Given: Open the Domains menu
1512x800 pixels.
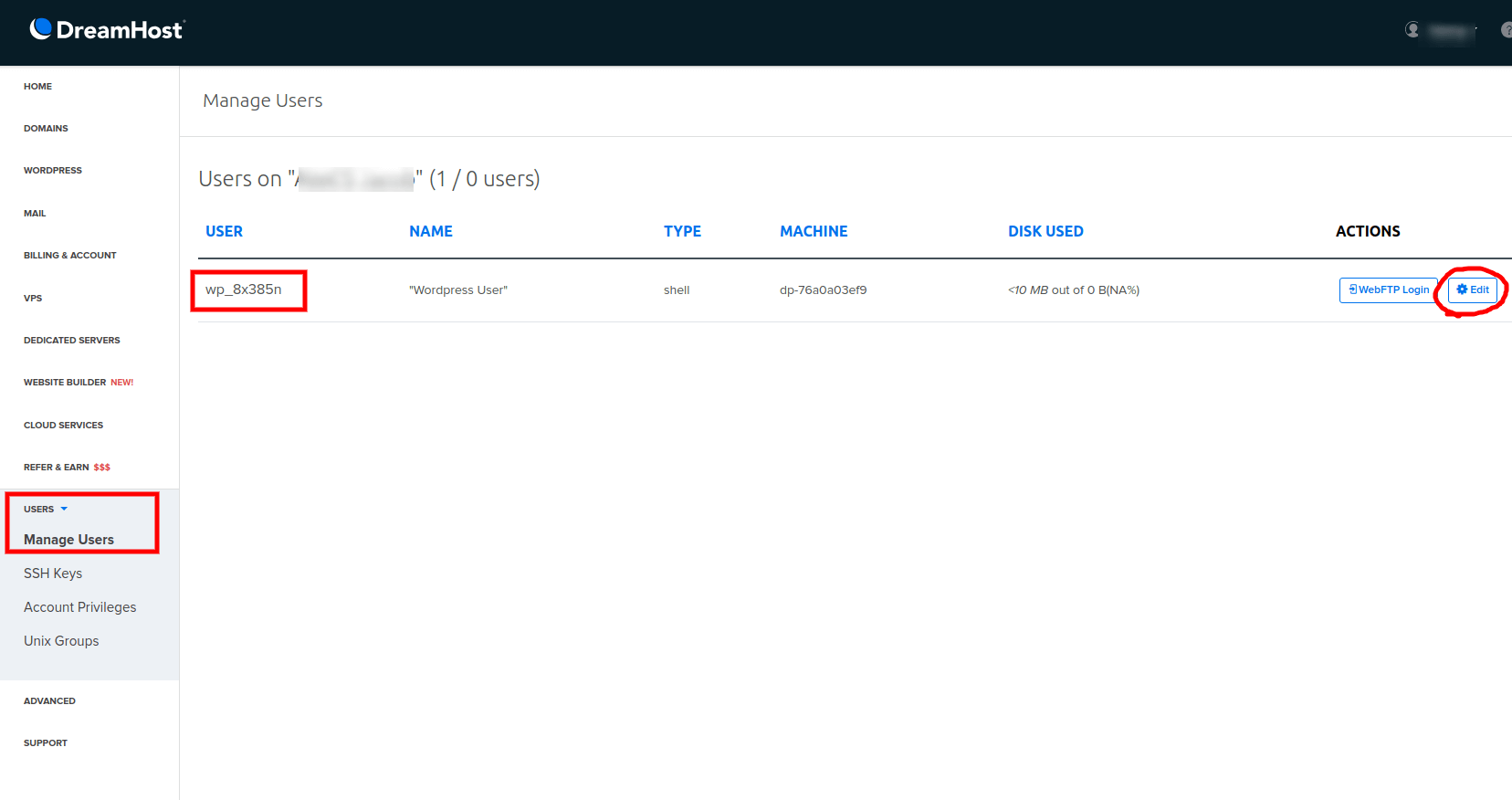Looking at the screenshot, I should pyautogui.click(x=46, y=129).
